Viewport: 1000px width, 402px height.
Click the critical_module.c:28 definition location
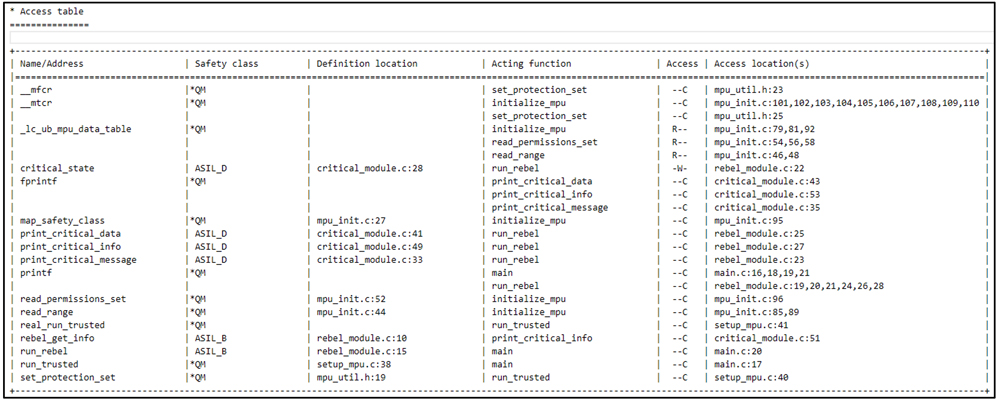point(369,168)
